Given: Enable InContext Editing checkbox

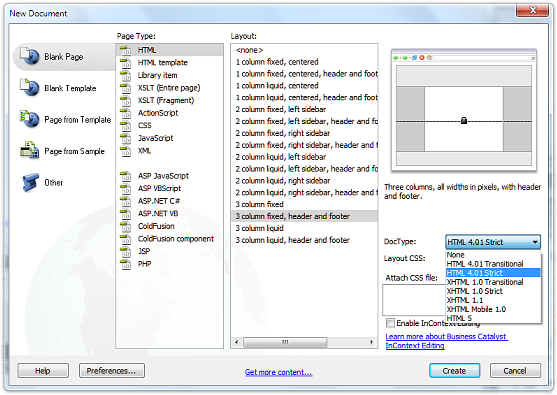Looking at the screenshot, I should point(390,323).
